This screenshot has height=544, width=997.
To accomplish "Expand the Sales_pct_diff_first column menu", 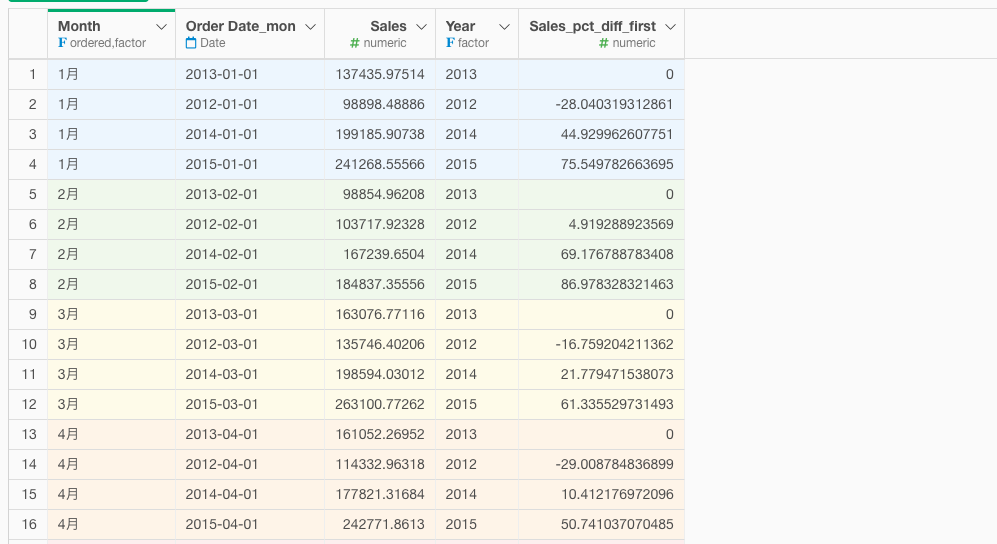I will pos(670,27).
